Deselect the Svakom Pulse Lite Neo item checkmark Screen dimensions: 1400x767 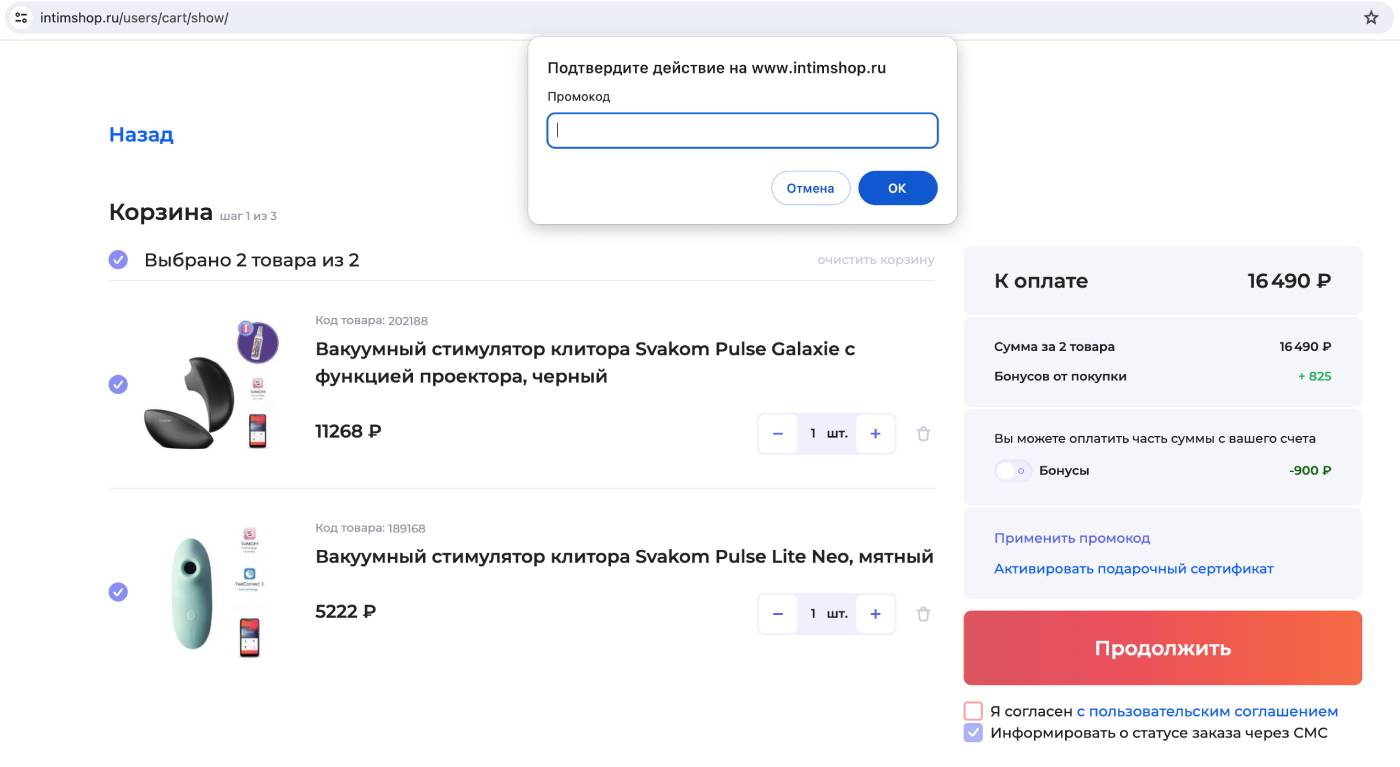118,591
